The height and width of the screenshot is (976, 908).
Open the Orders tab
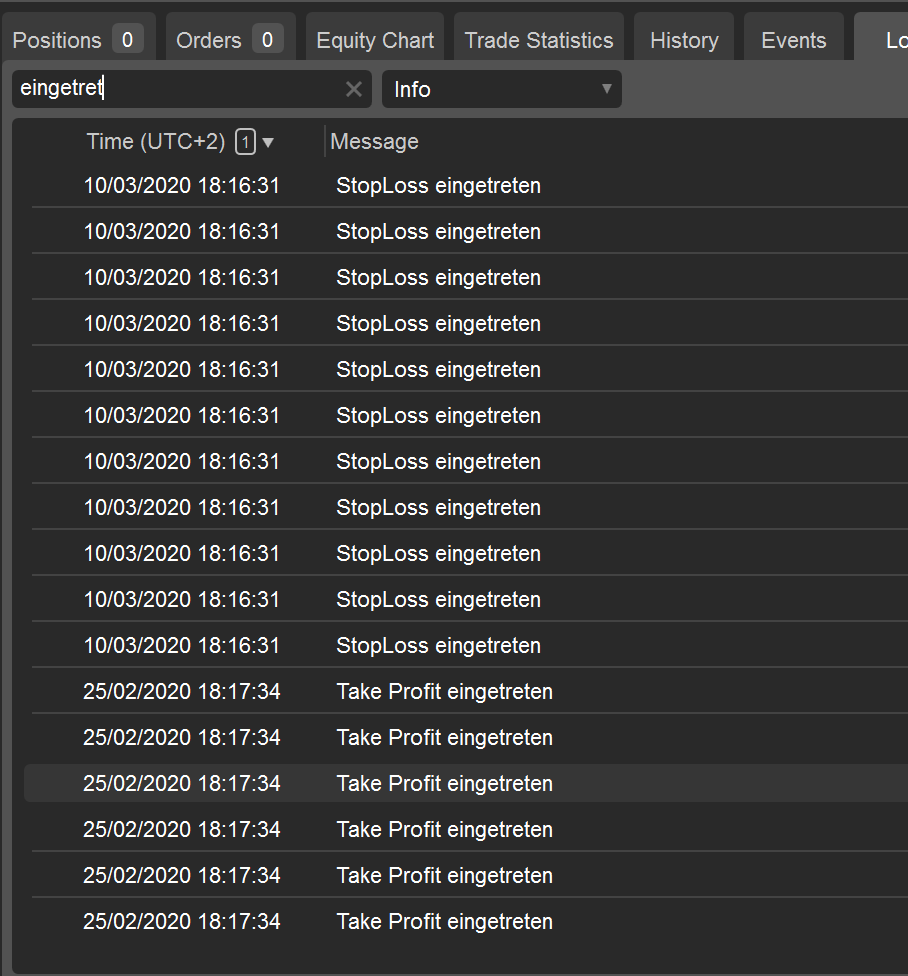(209, 41)
